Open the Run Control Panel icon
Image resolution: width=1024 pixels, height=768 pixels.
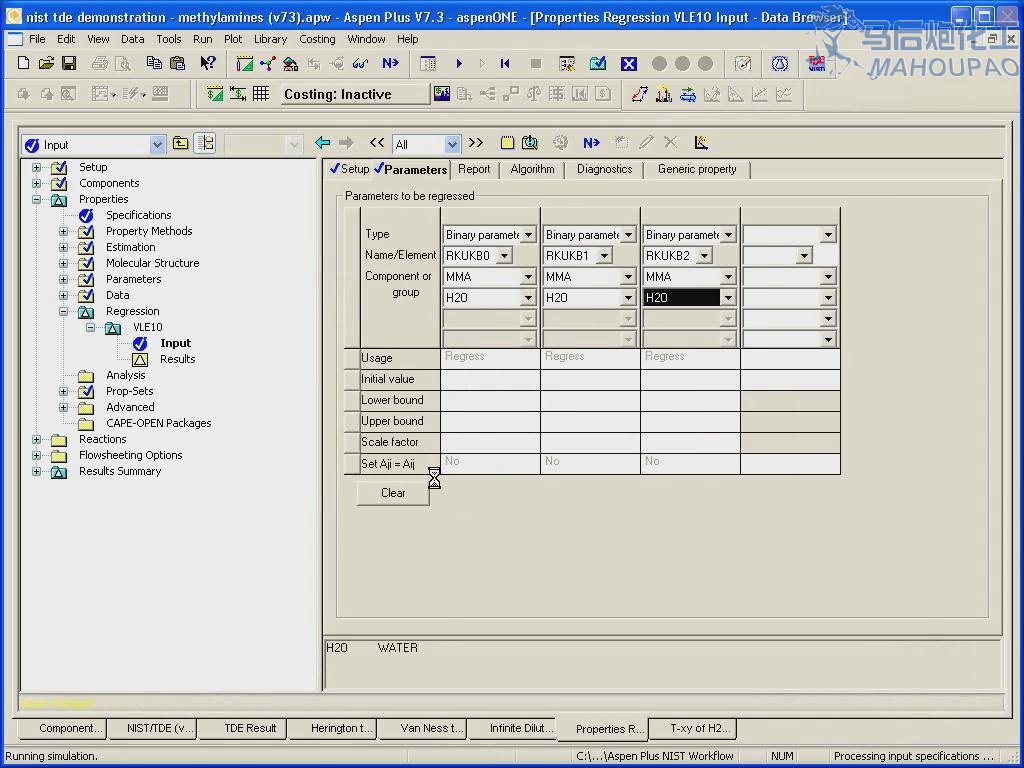pyautogui.click(x=567, y=63)
